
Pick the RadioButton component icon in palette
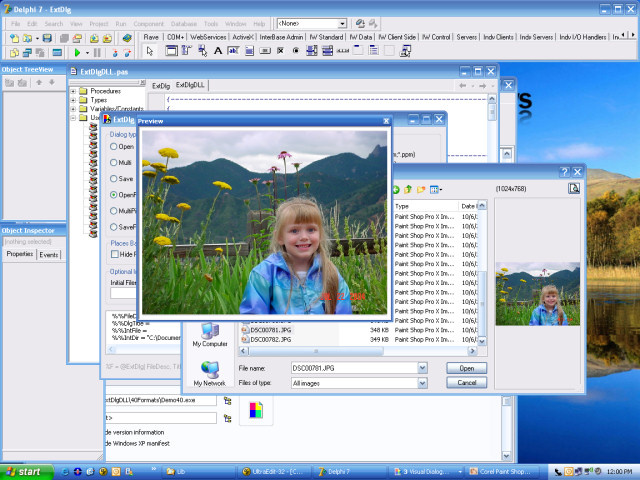[x=296, y=51]
